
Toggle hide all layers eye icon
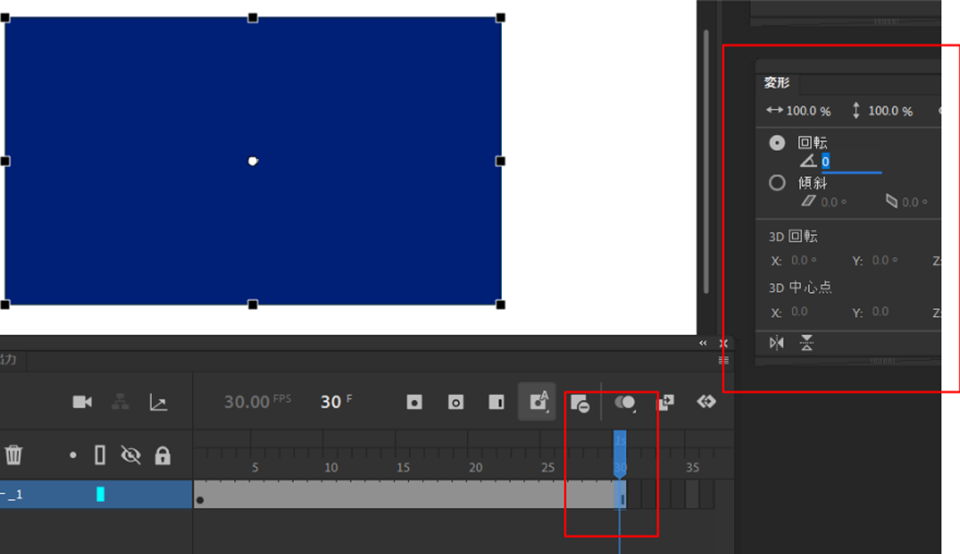tap(130, 455)
